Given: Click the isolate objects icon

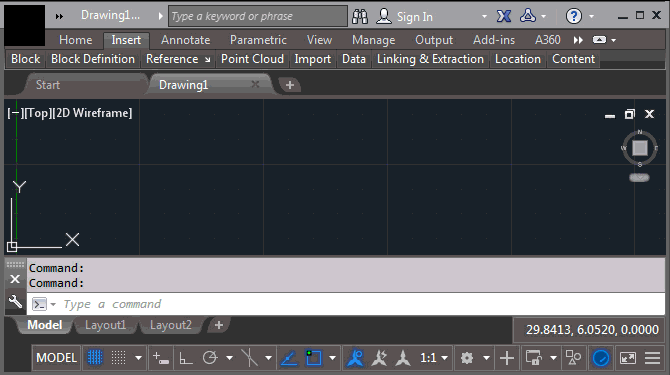Looking at the screenshot, I should (x=573, y=357).
